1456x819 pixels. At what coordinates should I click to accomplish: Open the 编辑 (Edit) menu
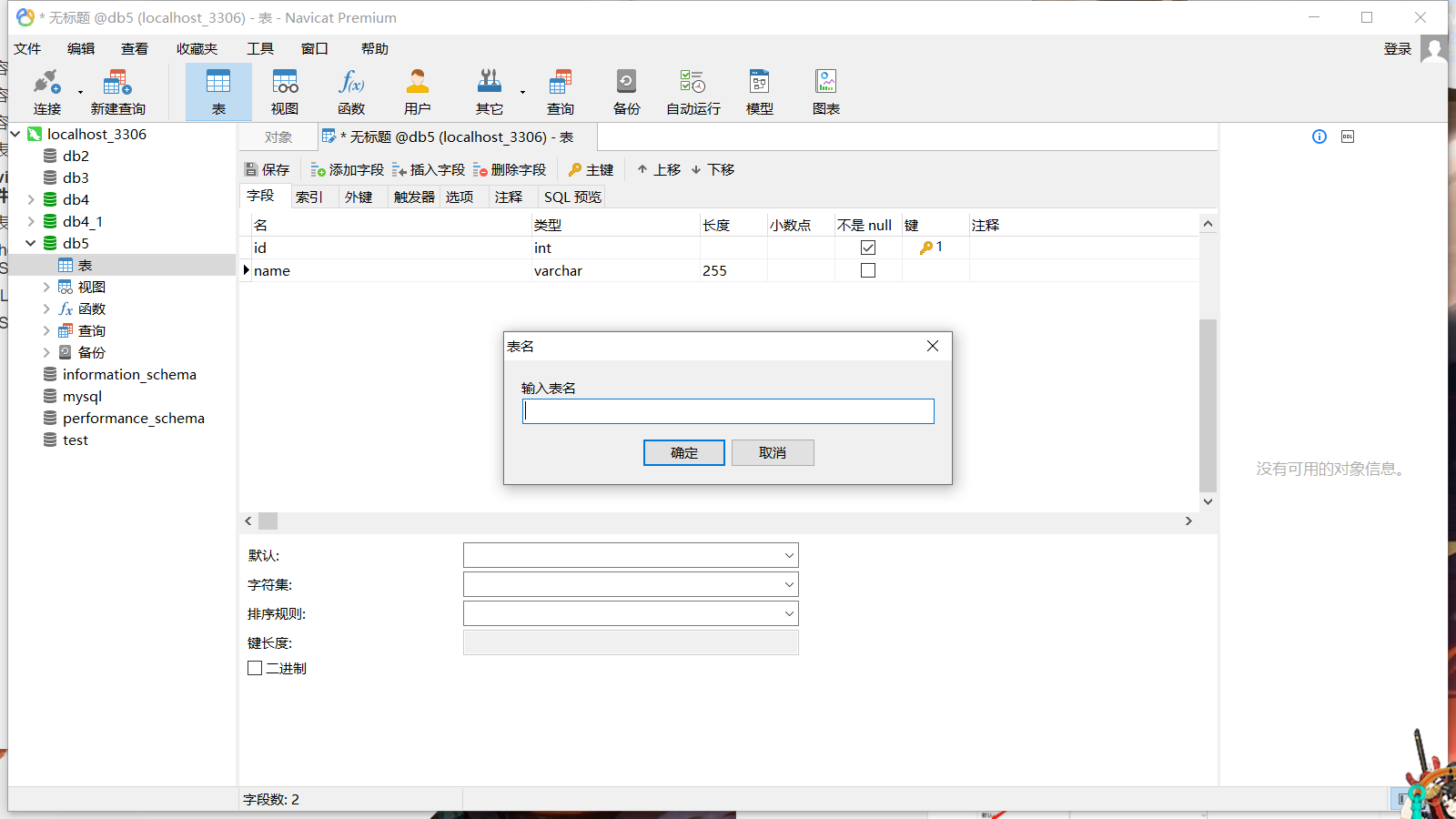click(x=81, y=49)
